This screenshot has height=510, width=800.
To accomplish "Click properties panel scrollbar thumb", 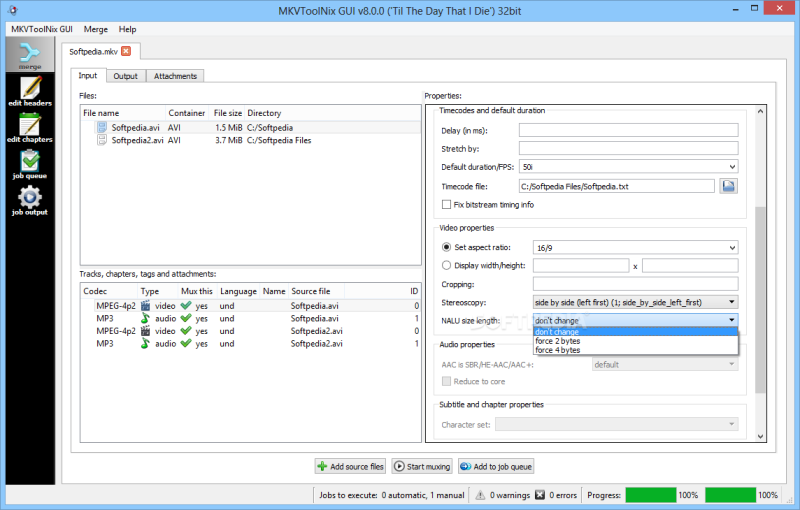I will 760,299.
